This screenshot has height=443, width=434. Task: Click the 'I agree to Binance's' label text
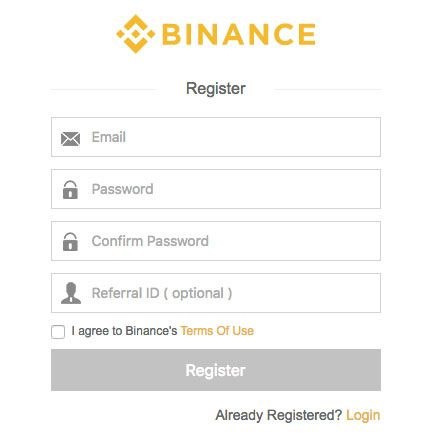[x=124, y=331]
